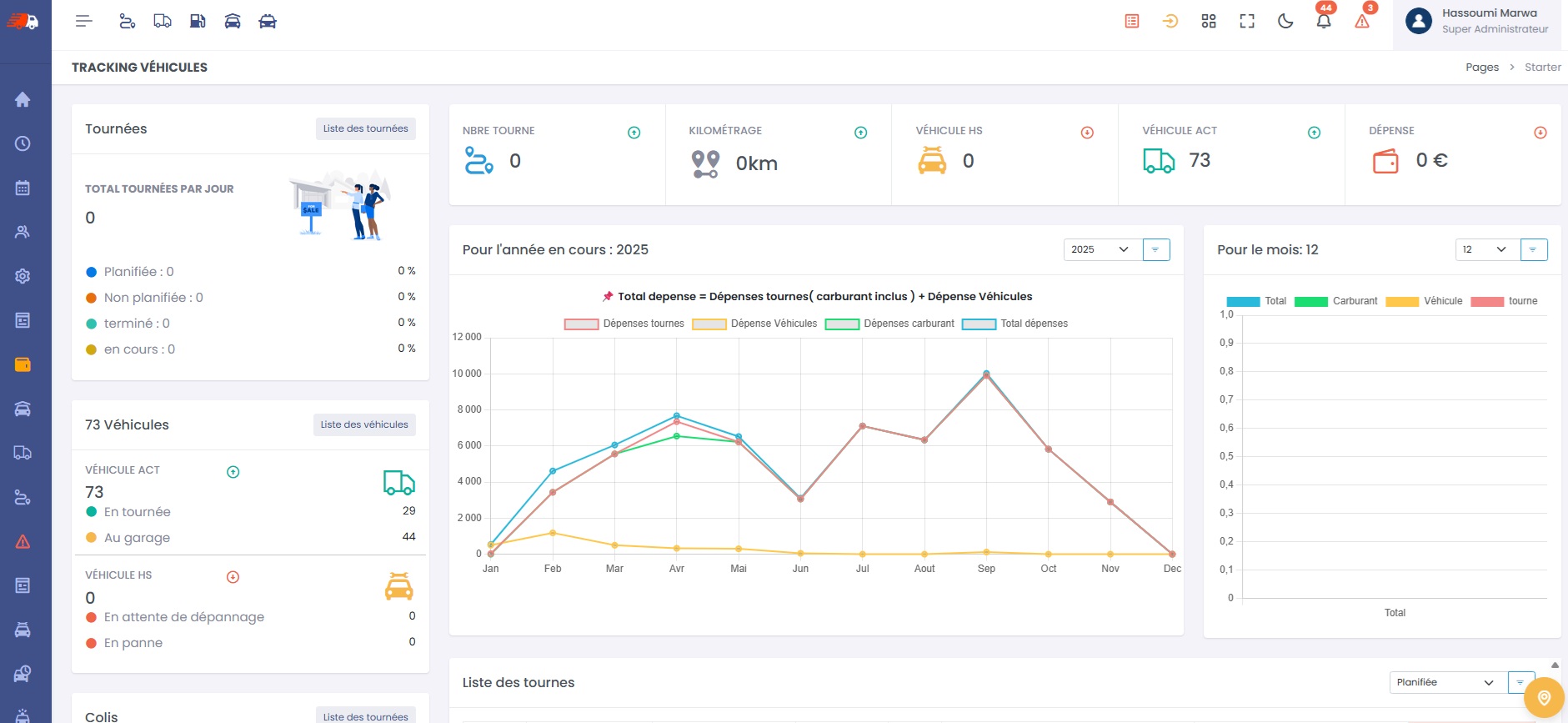The width and height of the screenshot is (1568, 723).
Task: Click the hamburger menu icon in top bar
Action: point(83,22)
